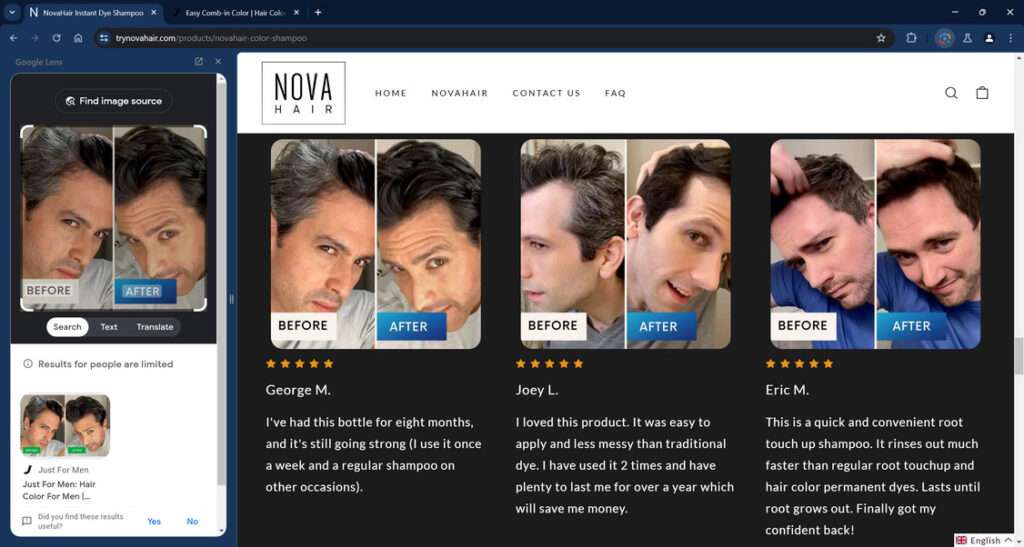Open a new browser tab

click(x=318, y=12)
